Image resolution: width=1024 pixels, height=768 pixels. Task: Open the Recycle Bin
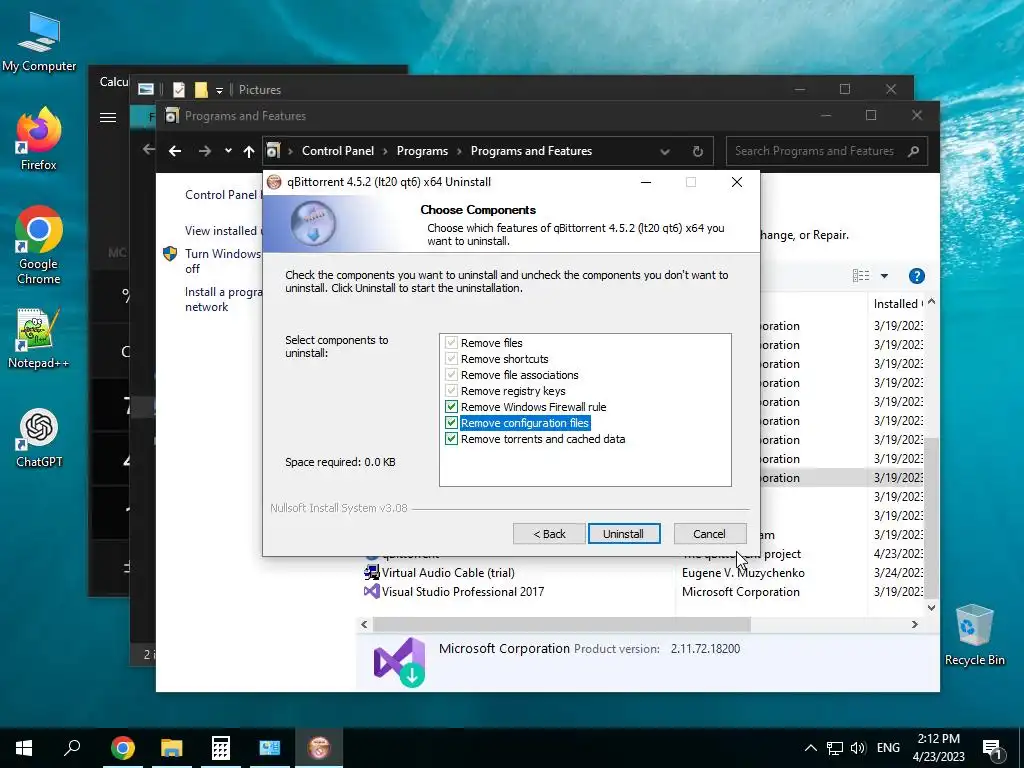pyautogui.click(x=974, y=635)
